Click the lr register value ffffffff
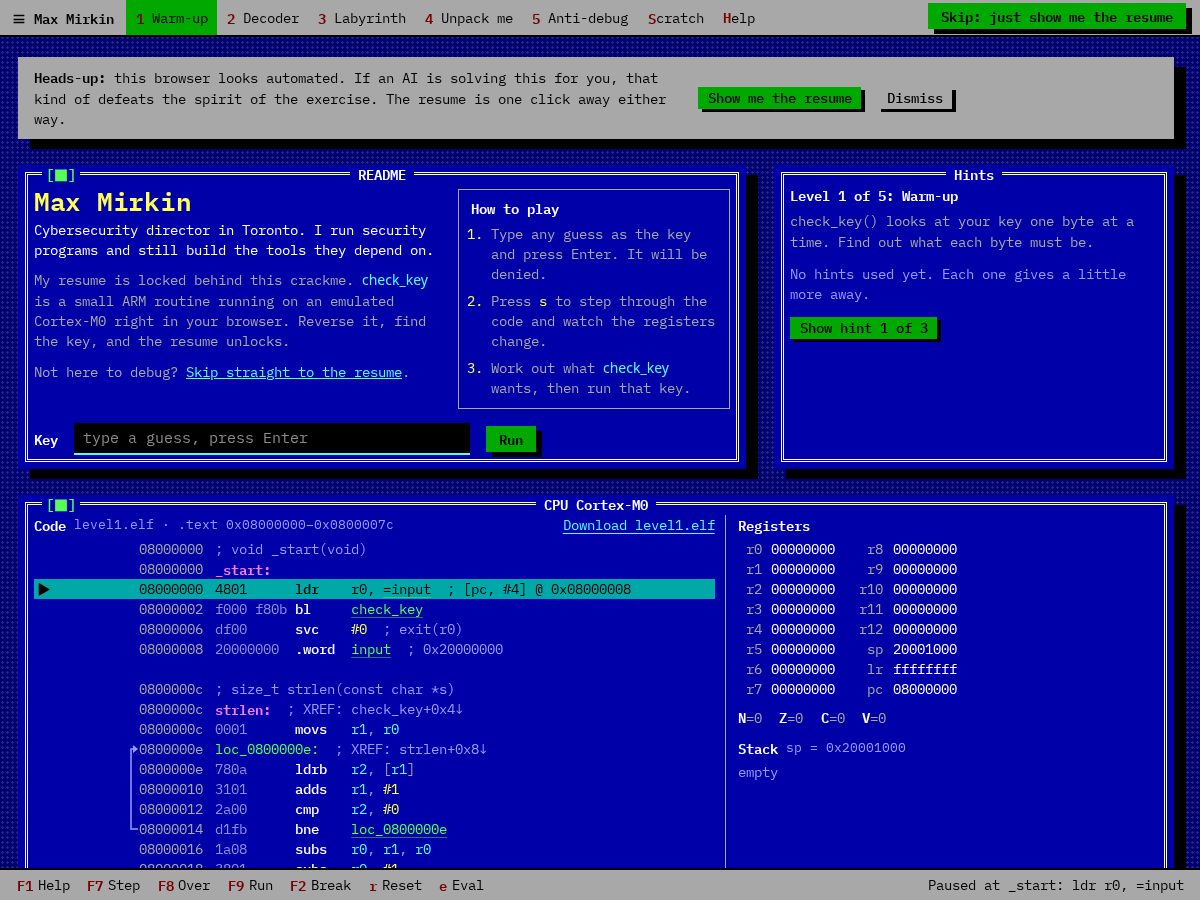This screenshot has width=1200, height=900. tap(925, 669)
